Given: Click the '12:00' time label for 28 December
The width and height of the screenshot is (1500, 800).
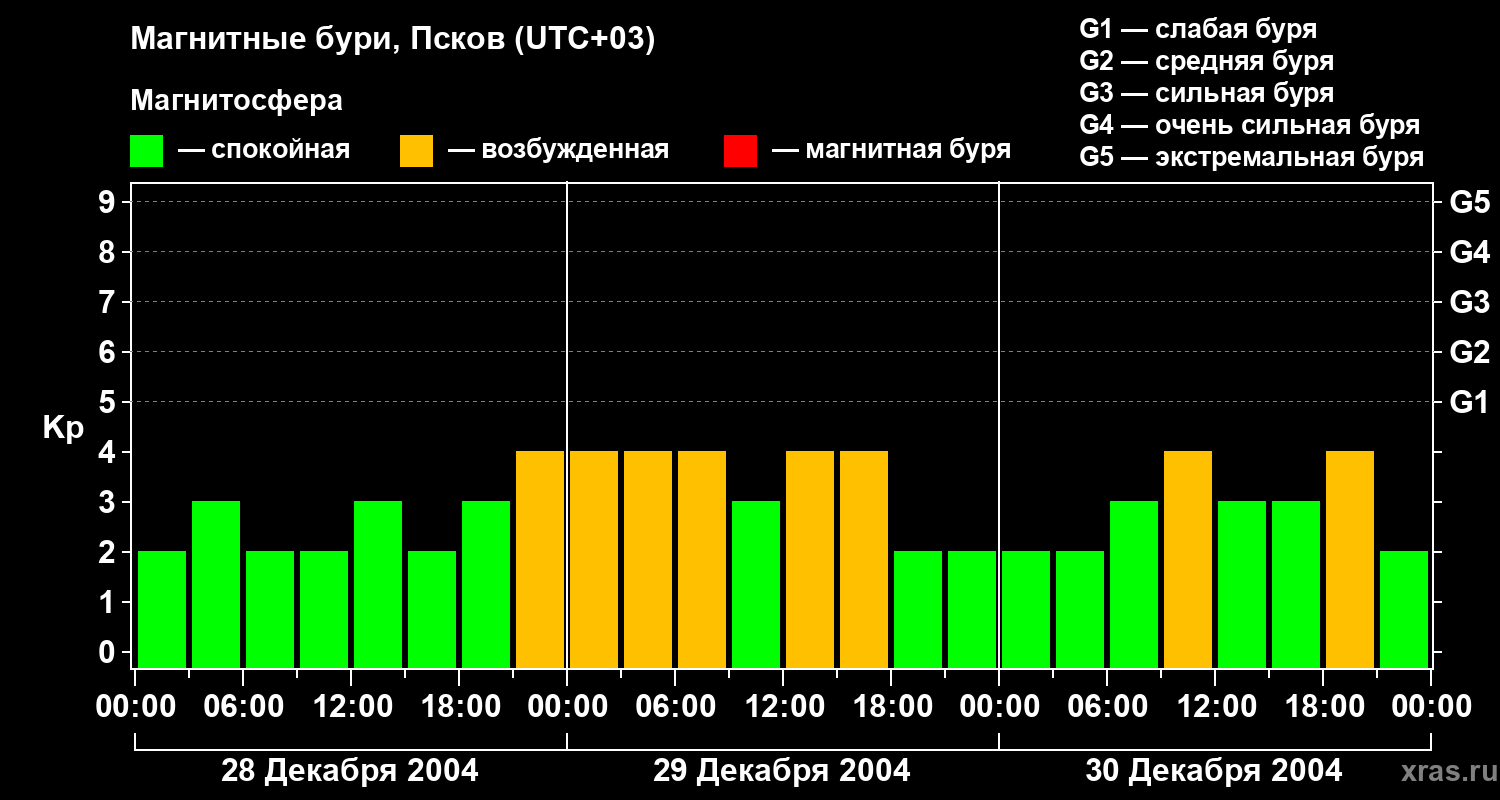Looking at the screenshot, I should pos(351,707).
